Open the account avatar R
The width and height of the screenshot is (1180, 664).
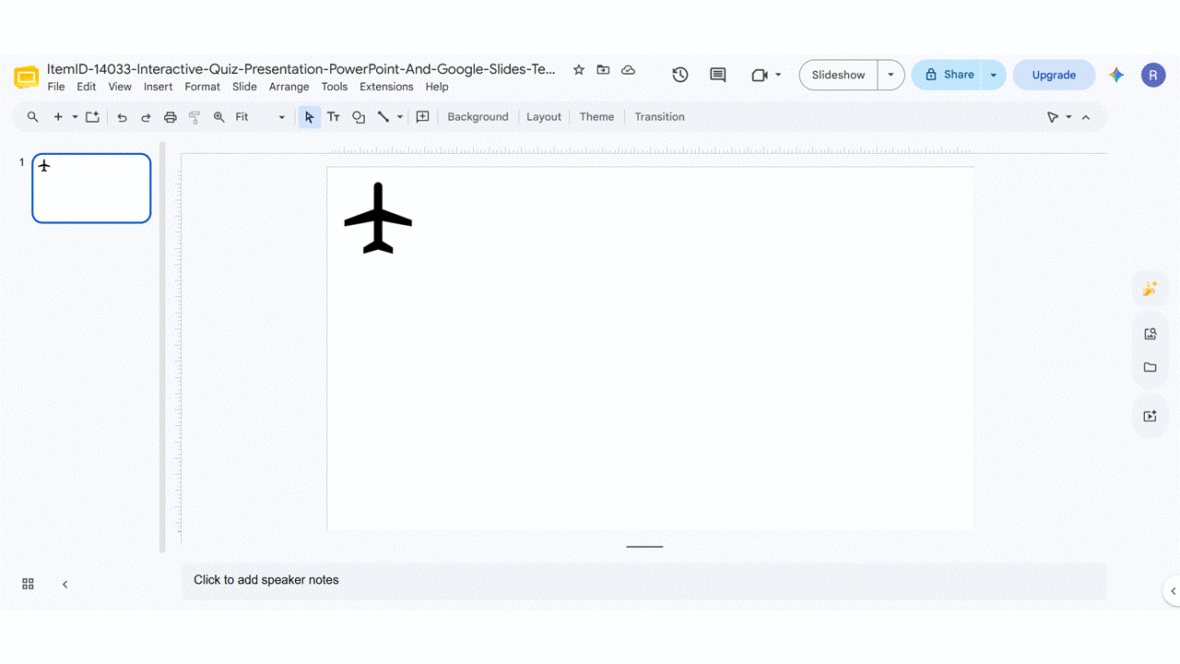click(1153, 75)
